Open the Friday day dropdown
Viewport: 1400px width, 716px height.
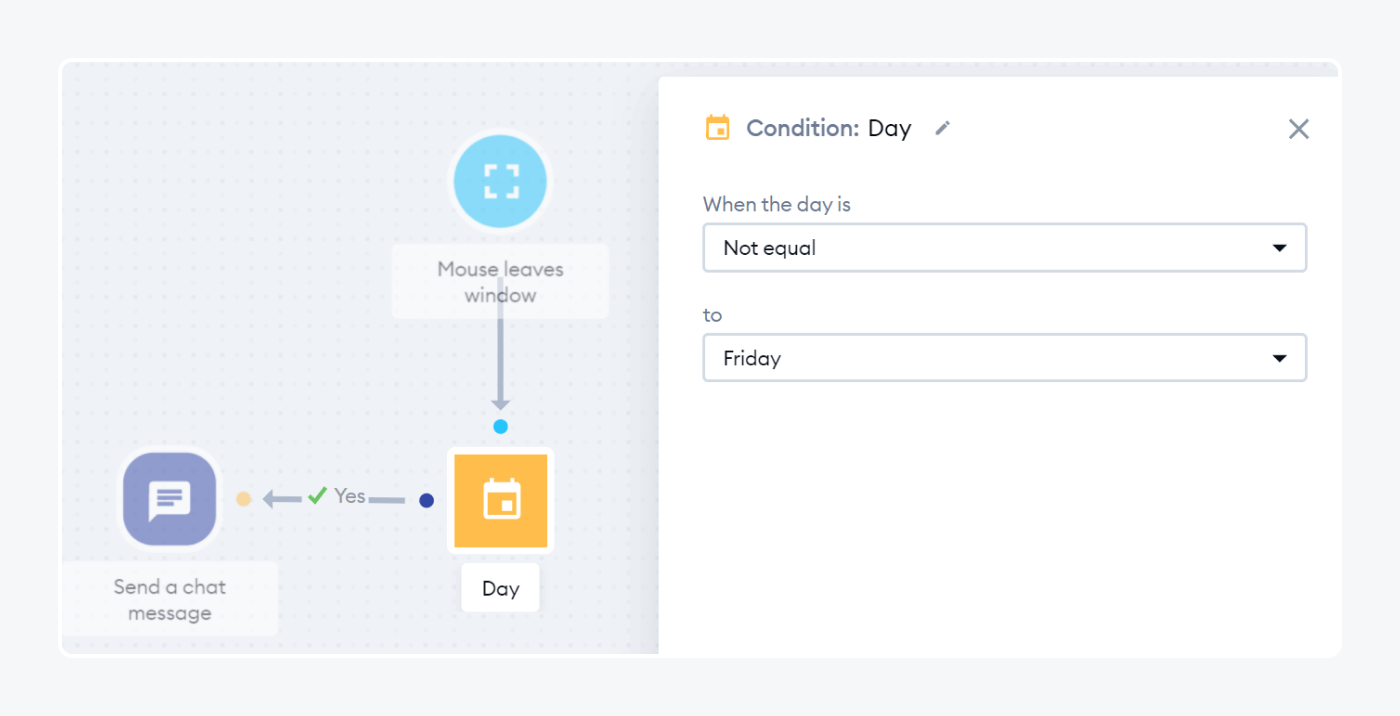click(x=1004, y=358)
